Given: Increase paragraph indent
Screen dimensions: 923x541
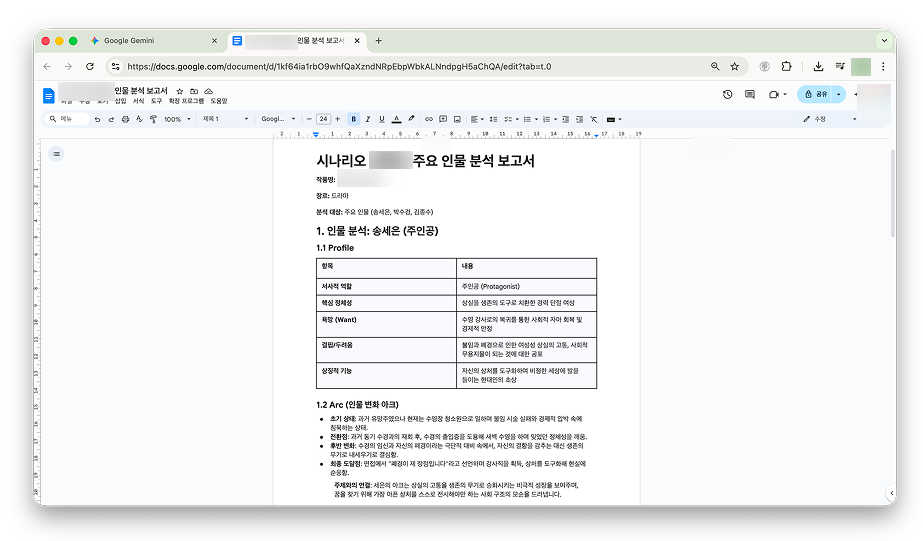Looking at the screenshot, I should click(579, 119).
